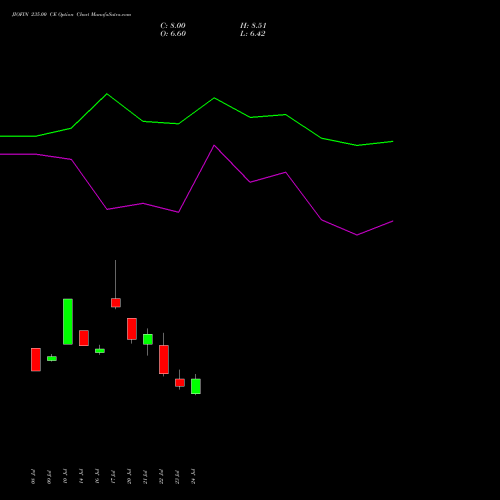Viewport: 500px width, 500px height.
Task: Select the small green candlestick for 09 Jul
Action: (52, 358)
